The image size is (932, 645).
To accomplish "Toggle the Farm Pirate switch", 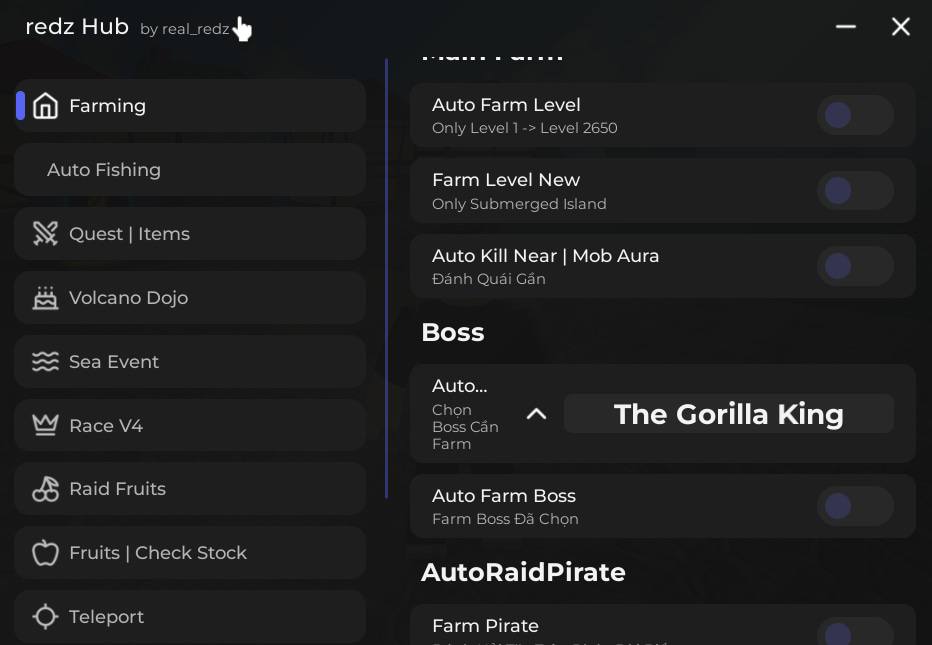I will pos(855,631).
